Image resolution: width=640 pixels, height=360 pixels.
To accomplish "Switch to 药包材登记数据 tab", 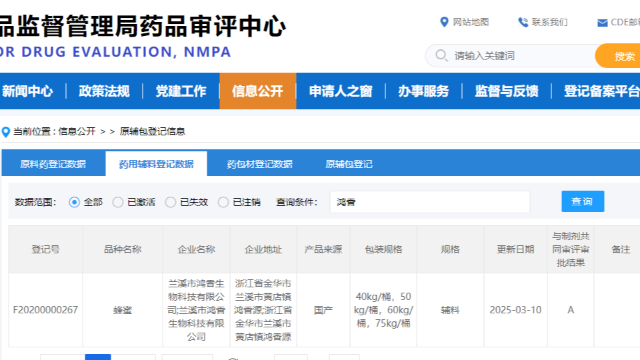I will 260,164.
